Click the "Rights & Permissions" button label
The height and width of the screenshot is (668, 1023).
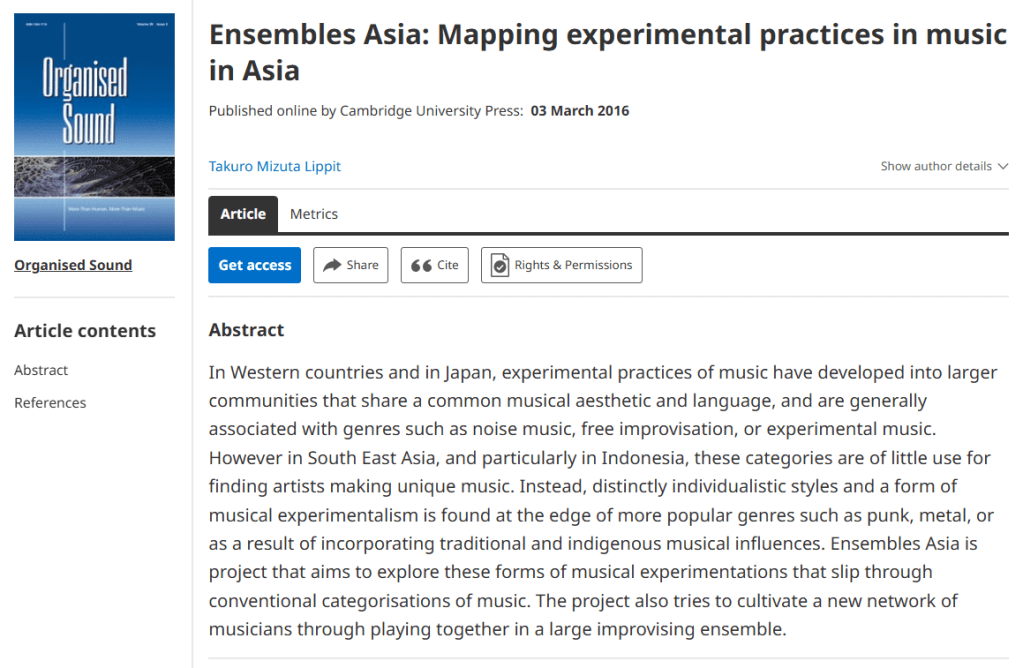point(573,265)
